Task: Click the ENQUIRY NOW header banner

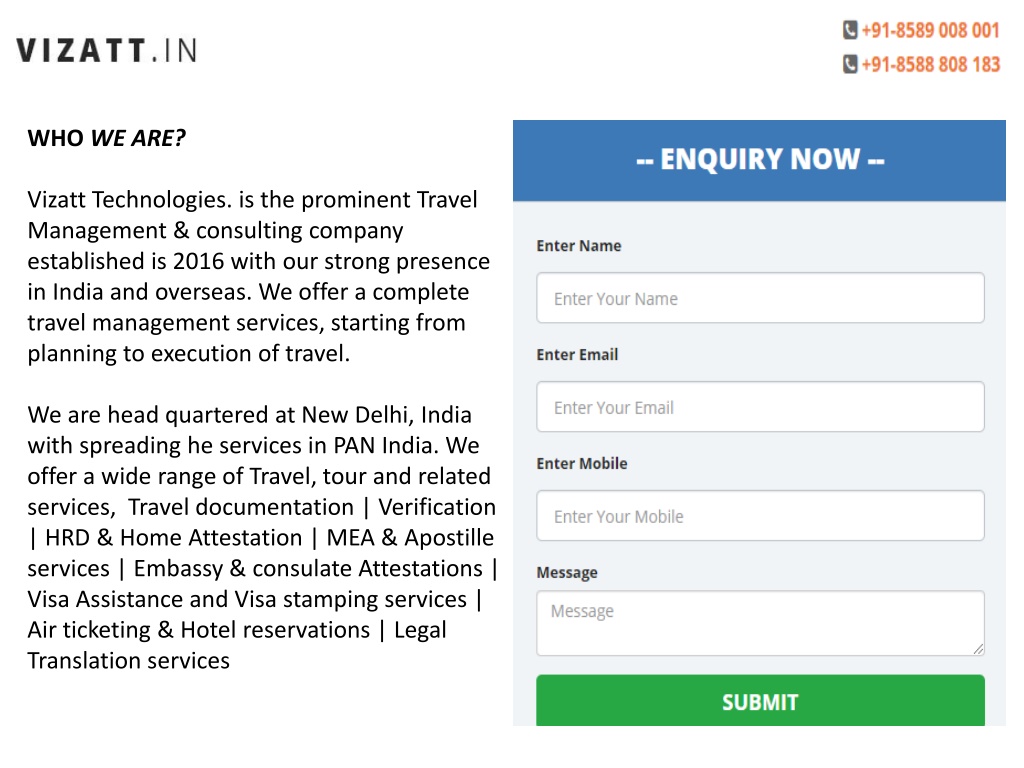Action: 759,160
